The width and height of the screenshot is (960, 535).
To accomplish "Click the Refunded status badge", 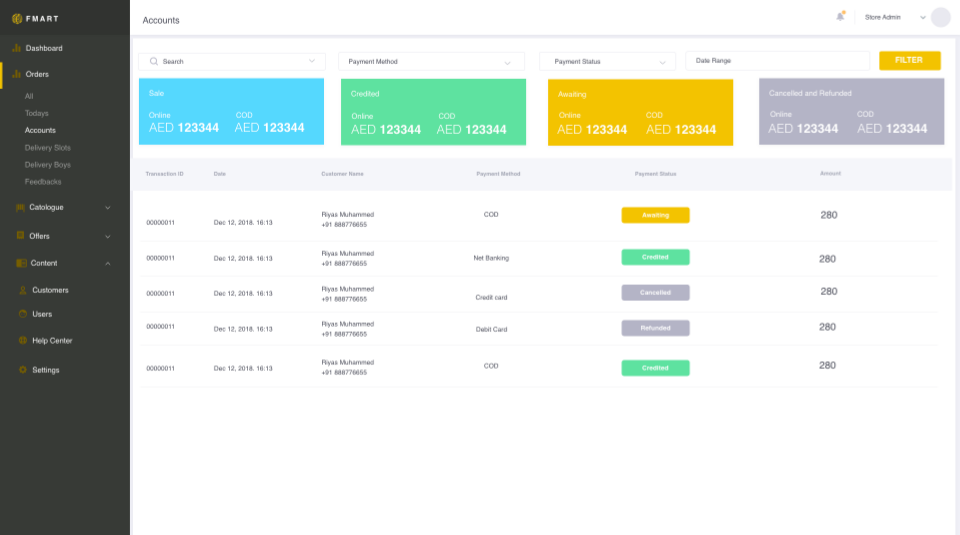I will 655,328.
